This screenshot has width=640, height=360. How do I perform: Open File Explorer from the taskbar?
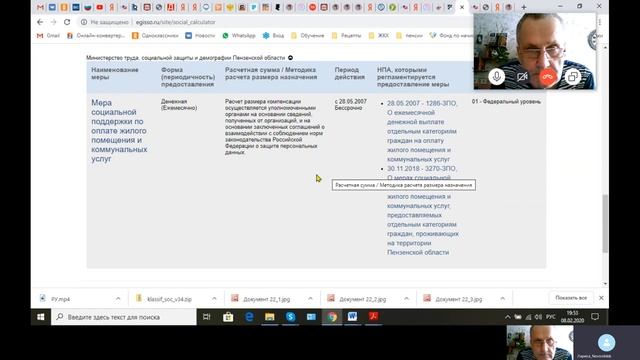click(x=270, y=317)
